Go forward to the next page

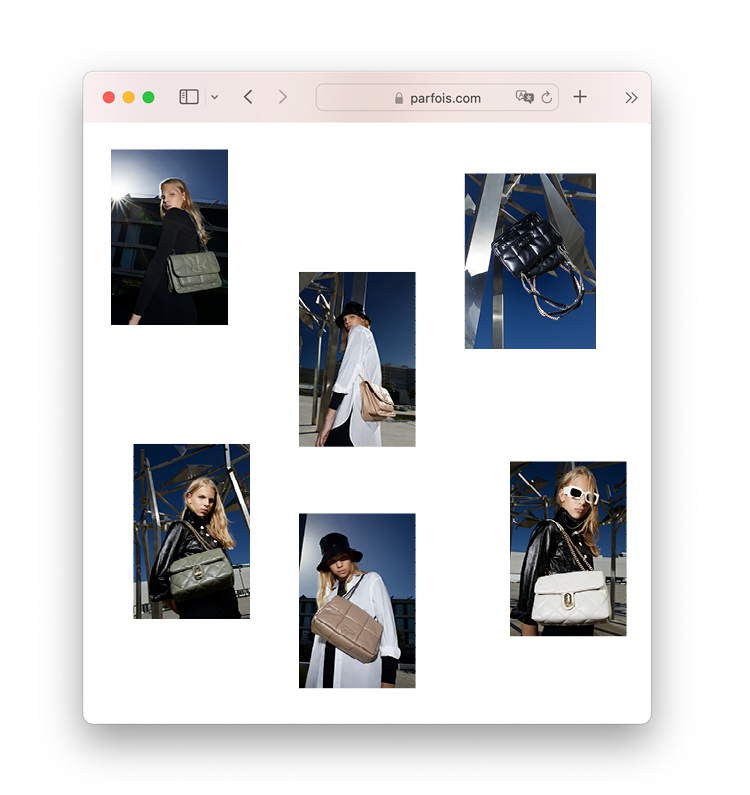point(282,97)
